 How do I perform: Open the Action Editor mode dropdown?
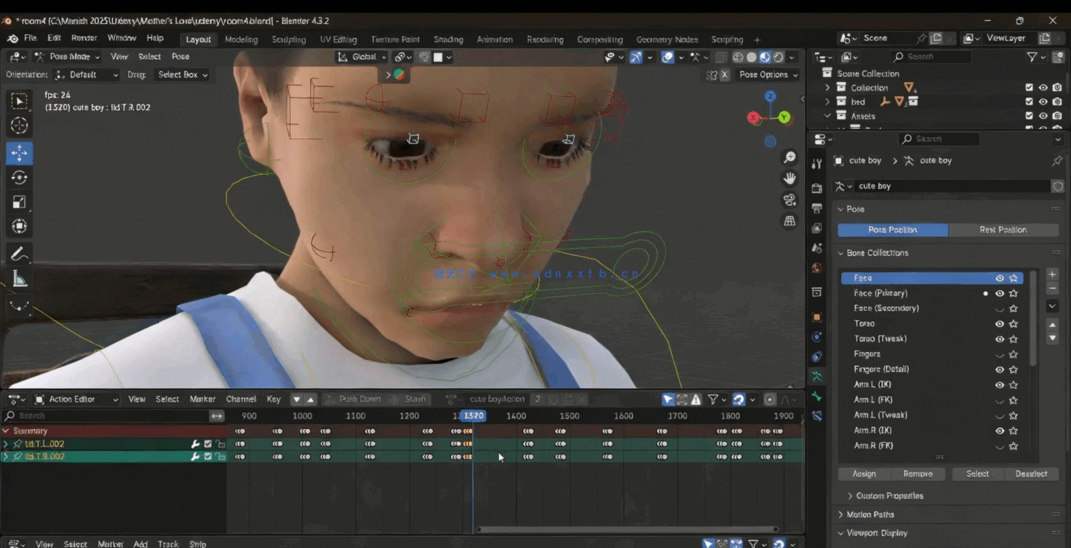pos(76,399)
